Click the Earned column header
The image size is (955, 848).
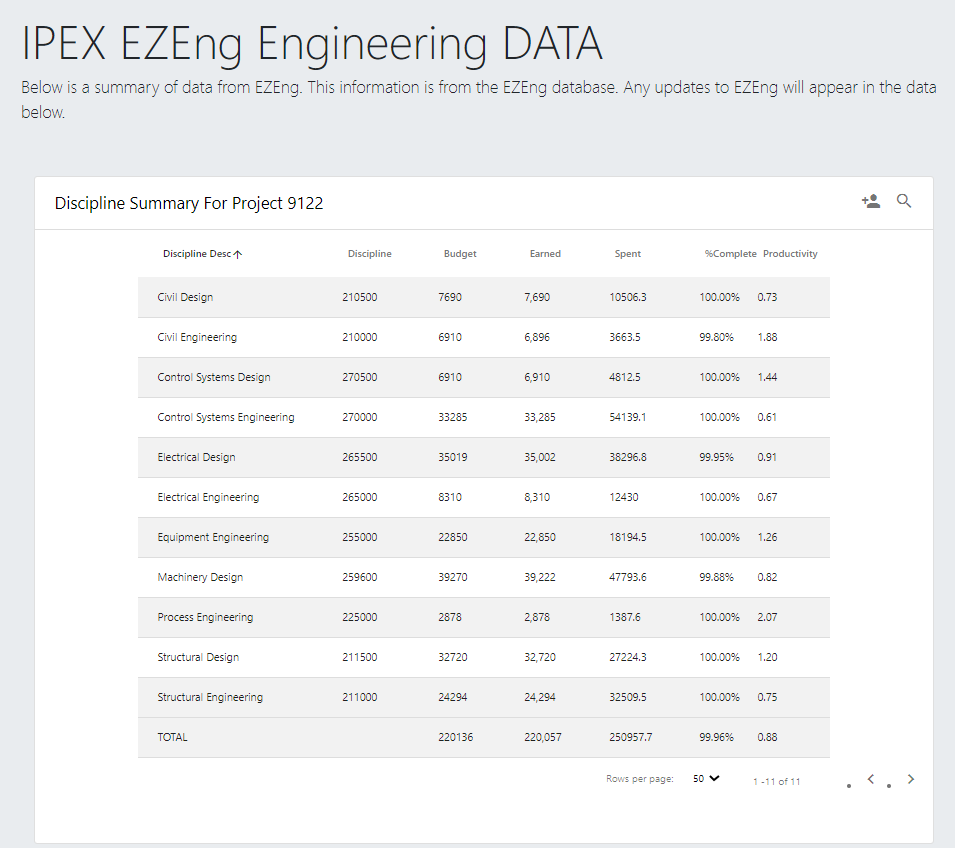545,253
